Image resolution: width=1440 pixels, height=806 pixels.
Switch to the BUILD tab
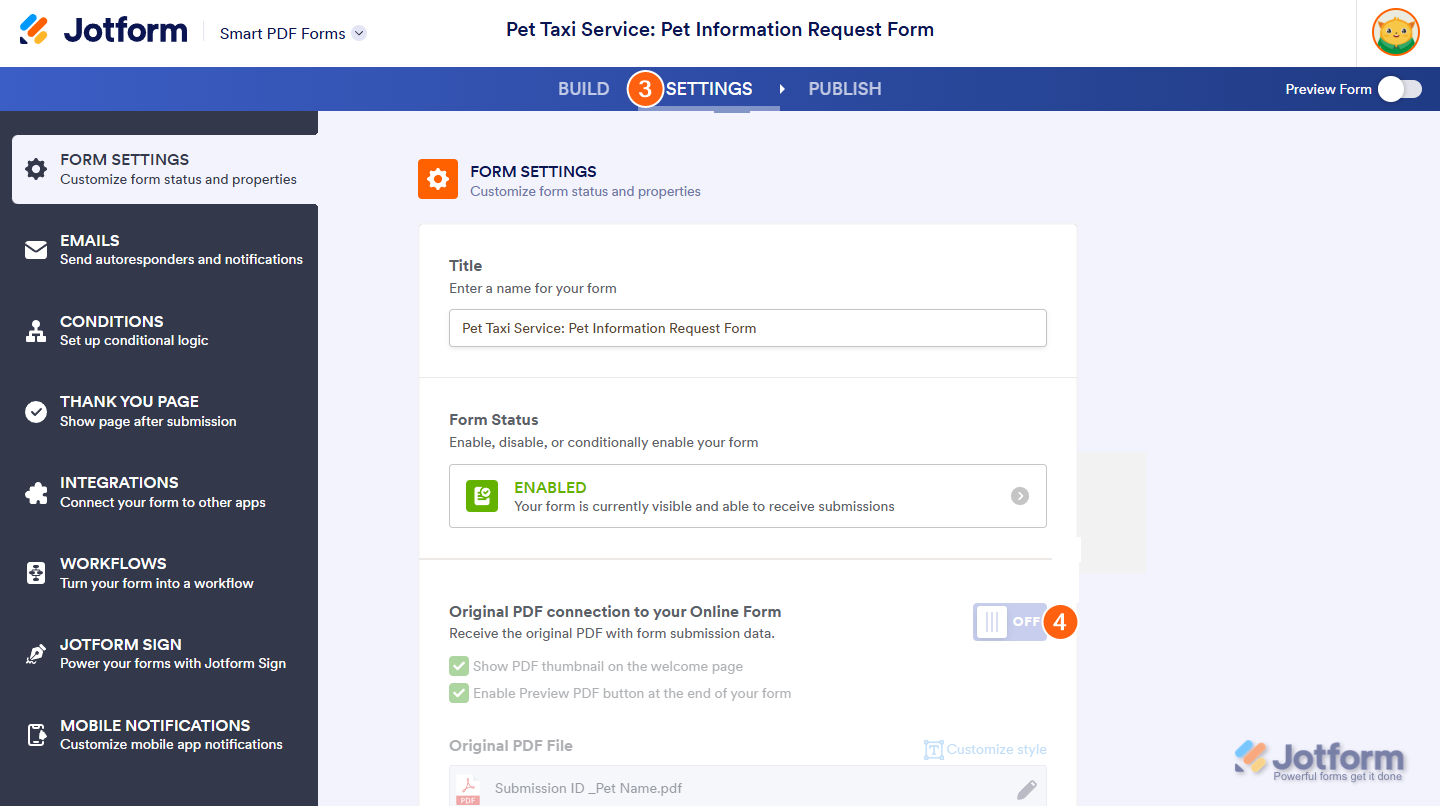(x=583, y=89)
